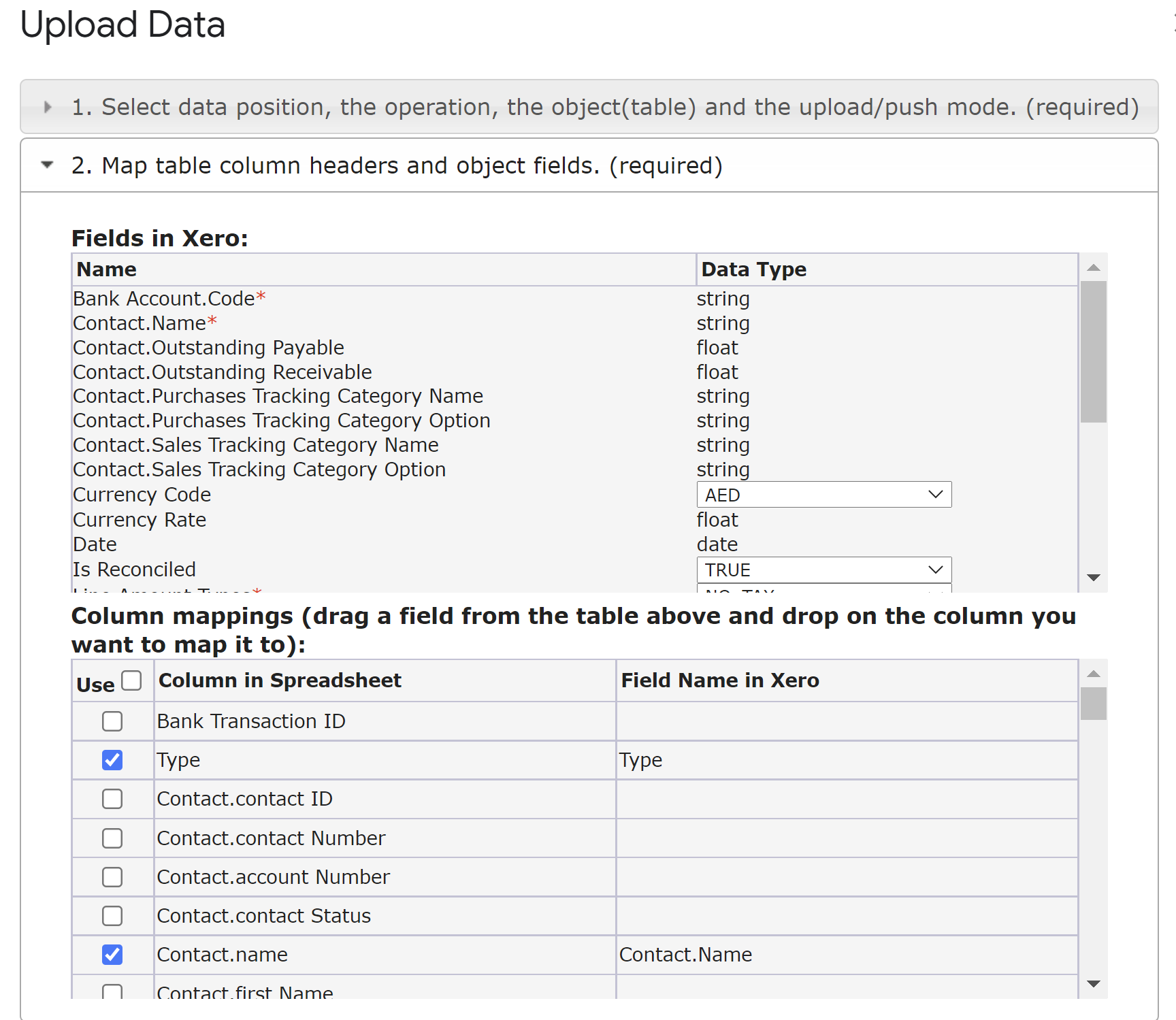Image resolution: width=1176 pixels, height=1020 pixels.
Task: Select the Contact.Outstanding Receivable field
Action: (222, 372)
